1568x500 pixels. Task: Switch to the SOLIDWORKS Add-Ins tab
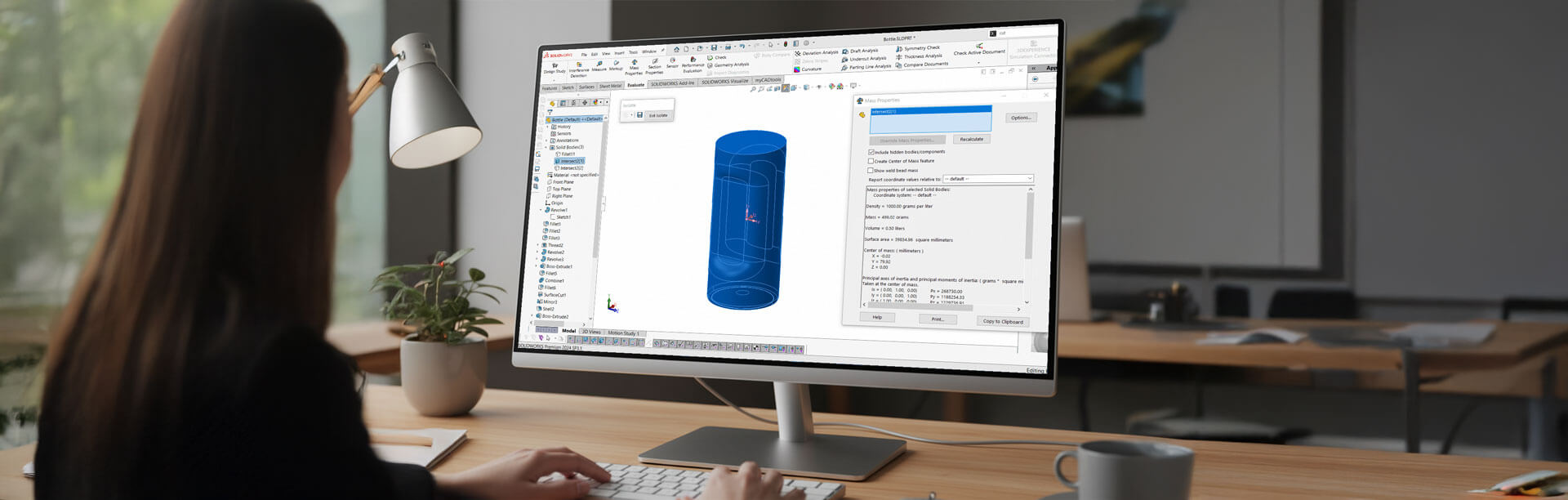click(x=672, y=83)
